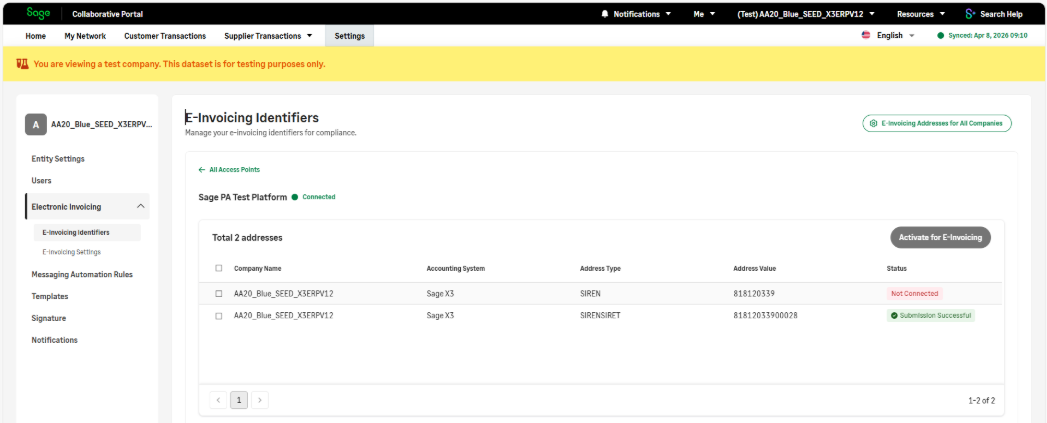Check the SIREN address row checkbox
Viewport: 1047px width, 423px height.
click(x=219, y=293)
